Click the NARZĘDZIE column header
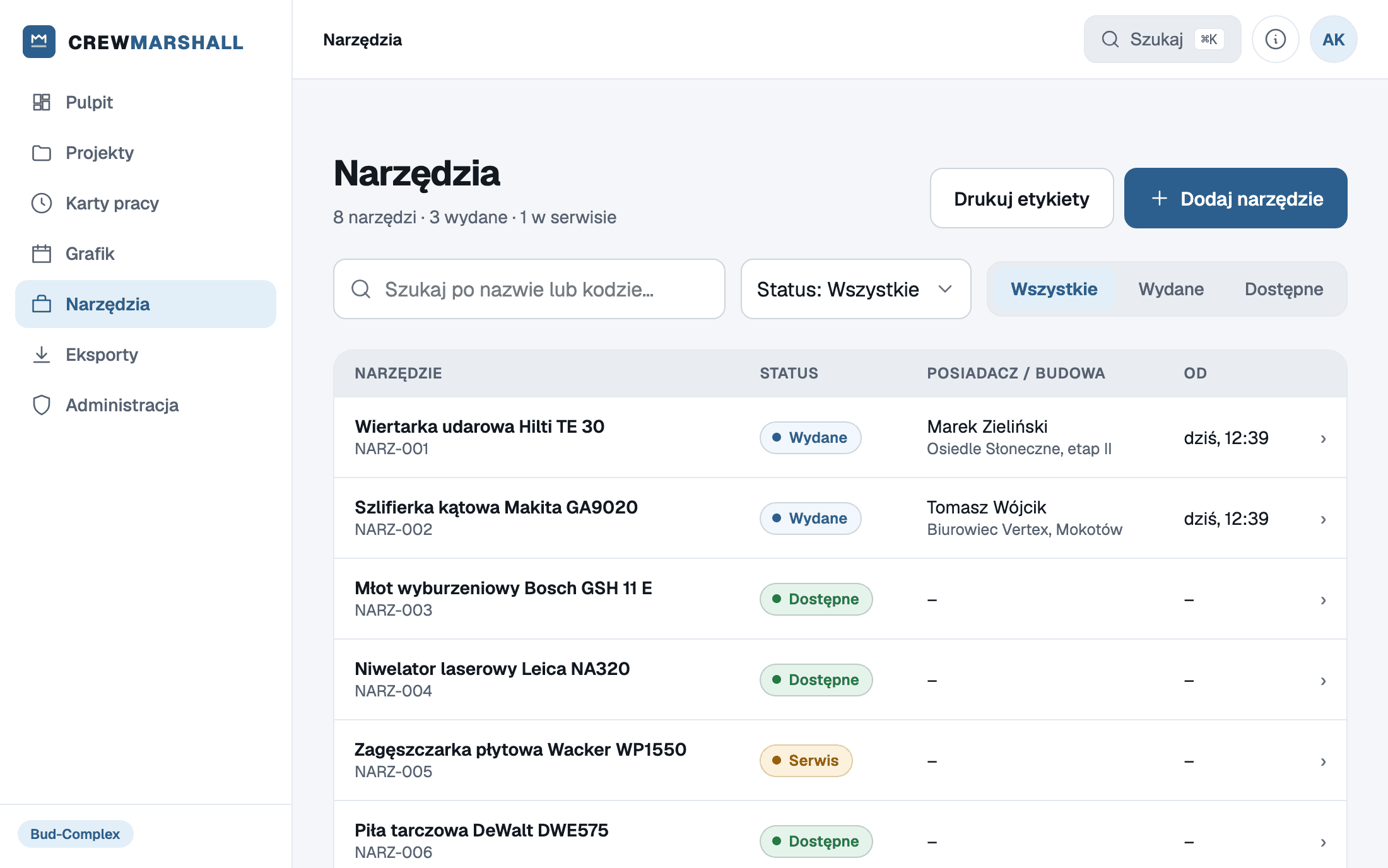The image size is (1388, 868). (x=398, y=373)
